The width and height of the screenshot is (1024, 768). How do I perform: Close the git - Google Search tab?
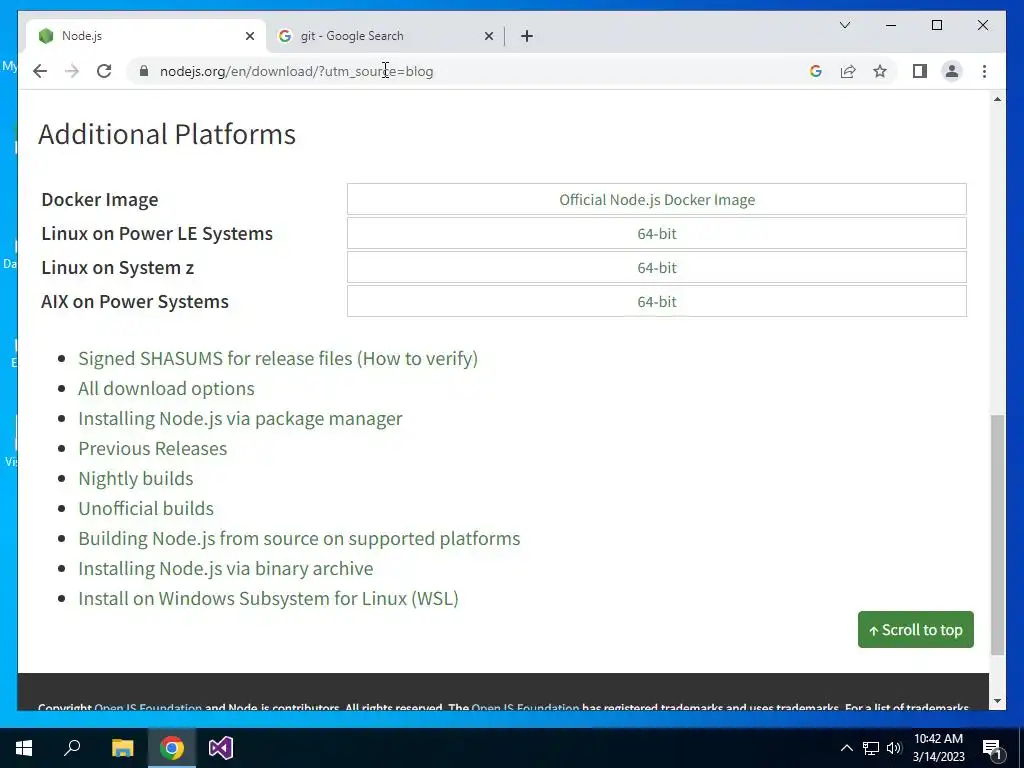pyautogui.click(x=488, y=36)
